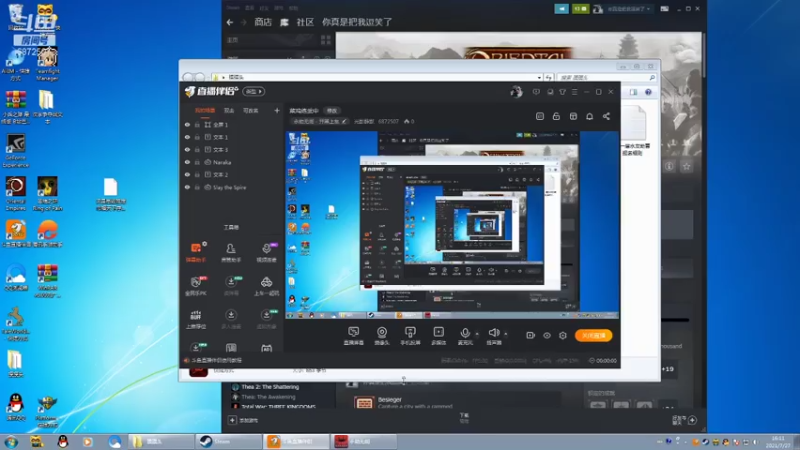800x450 pixels.
Task: Open the Steam account name dropdown
Action: click(628, 9)
